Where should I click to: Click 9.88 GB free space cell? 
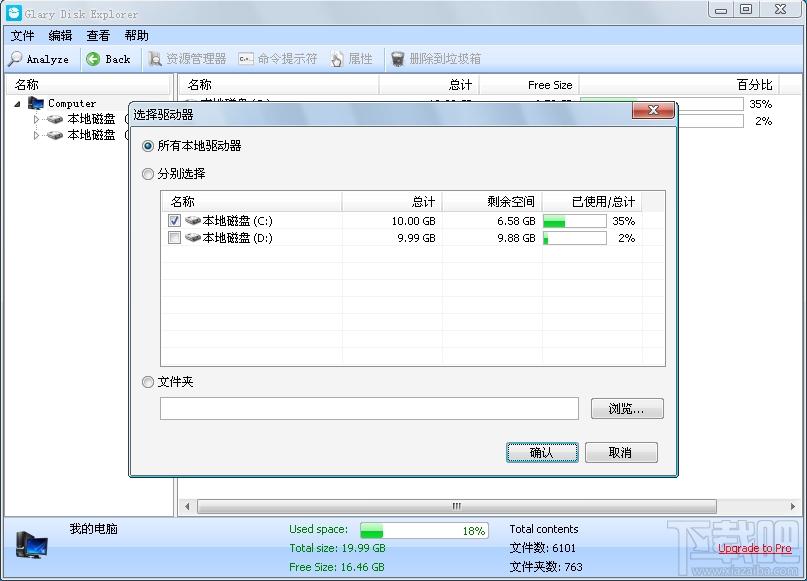coord(516,238)
